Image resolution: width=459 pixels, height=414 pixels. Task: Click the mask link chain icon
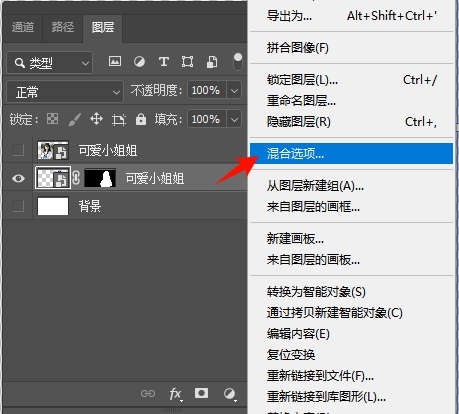tap(76, 178)
